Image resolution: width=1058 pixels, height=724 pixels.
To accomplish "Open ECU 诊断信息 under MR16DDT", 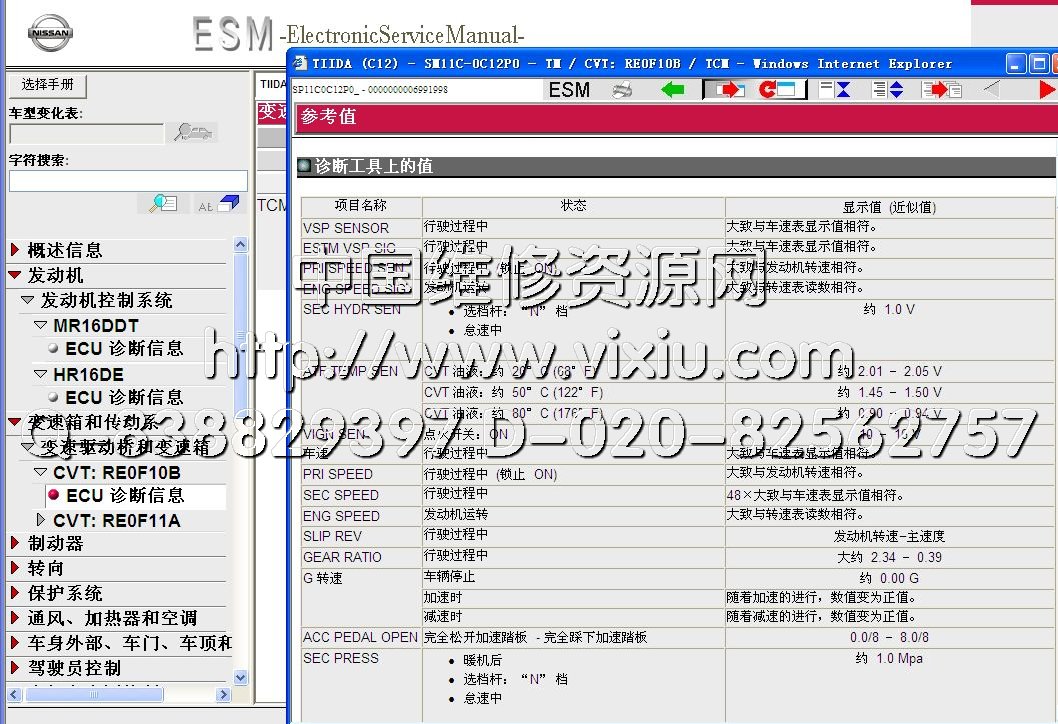I will click(x=124, y=348).
